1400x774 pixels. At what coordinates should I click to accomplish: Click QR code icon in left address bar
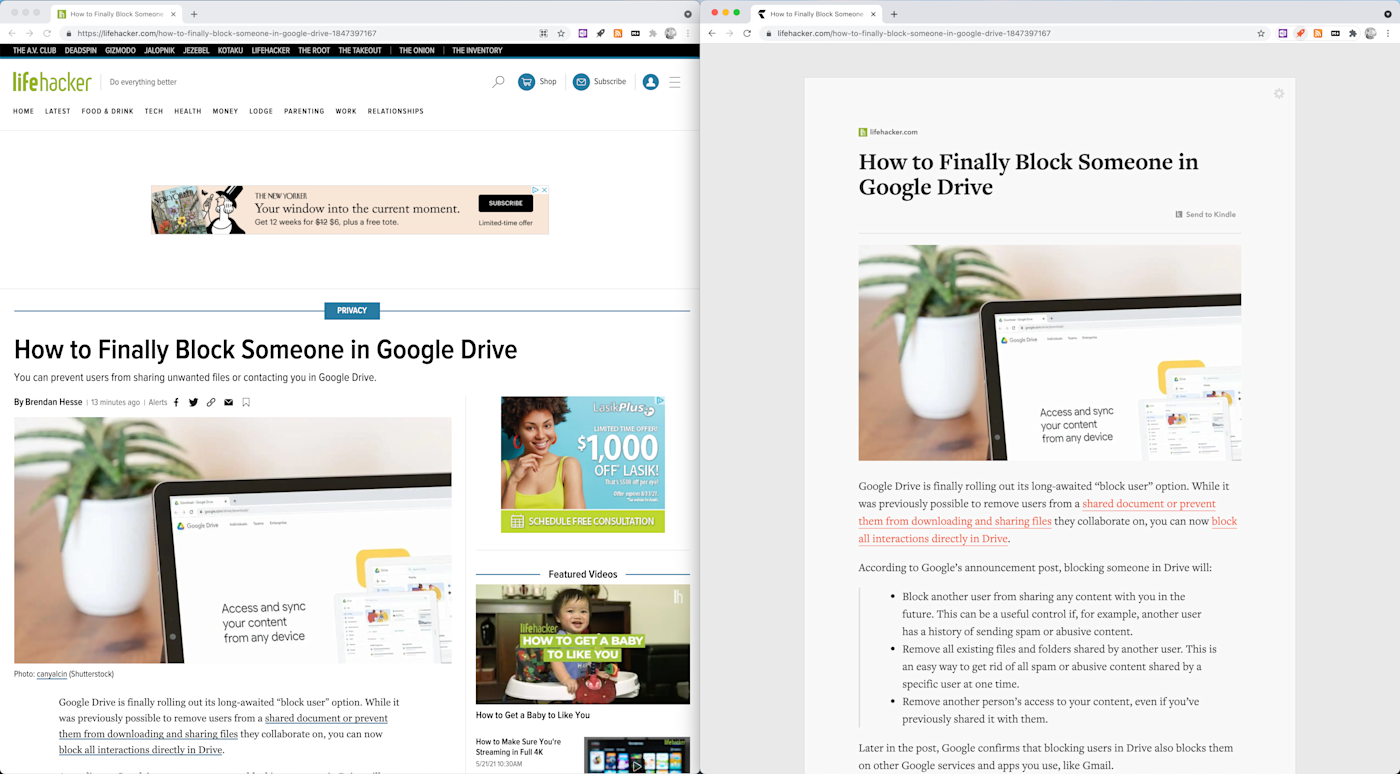[543, 33]
